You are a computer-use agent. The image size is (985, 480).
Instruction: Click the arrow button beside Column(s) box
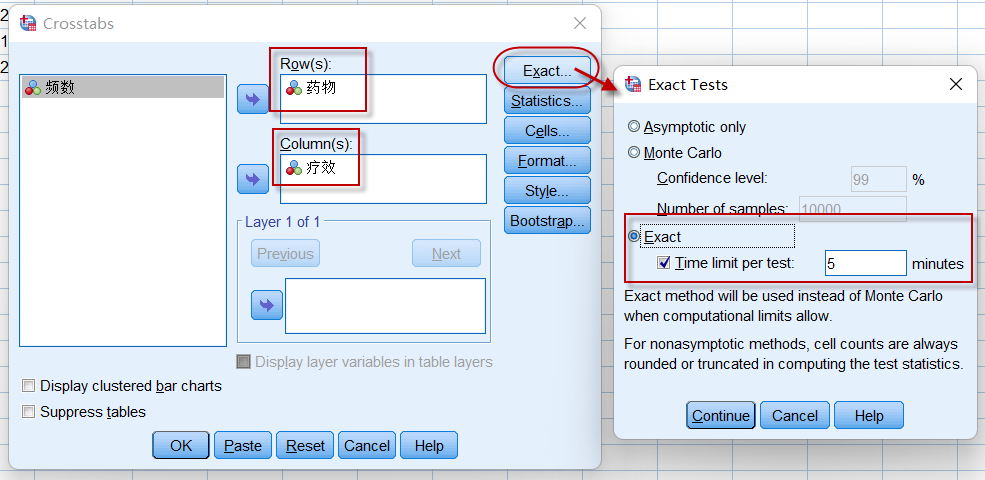(x=252, y=179)
